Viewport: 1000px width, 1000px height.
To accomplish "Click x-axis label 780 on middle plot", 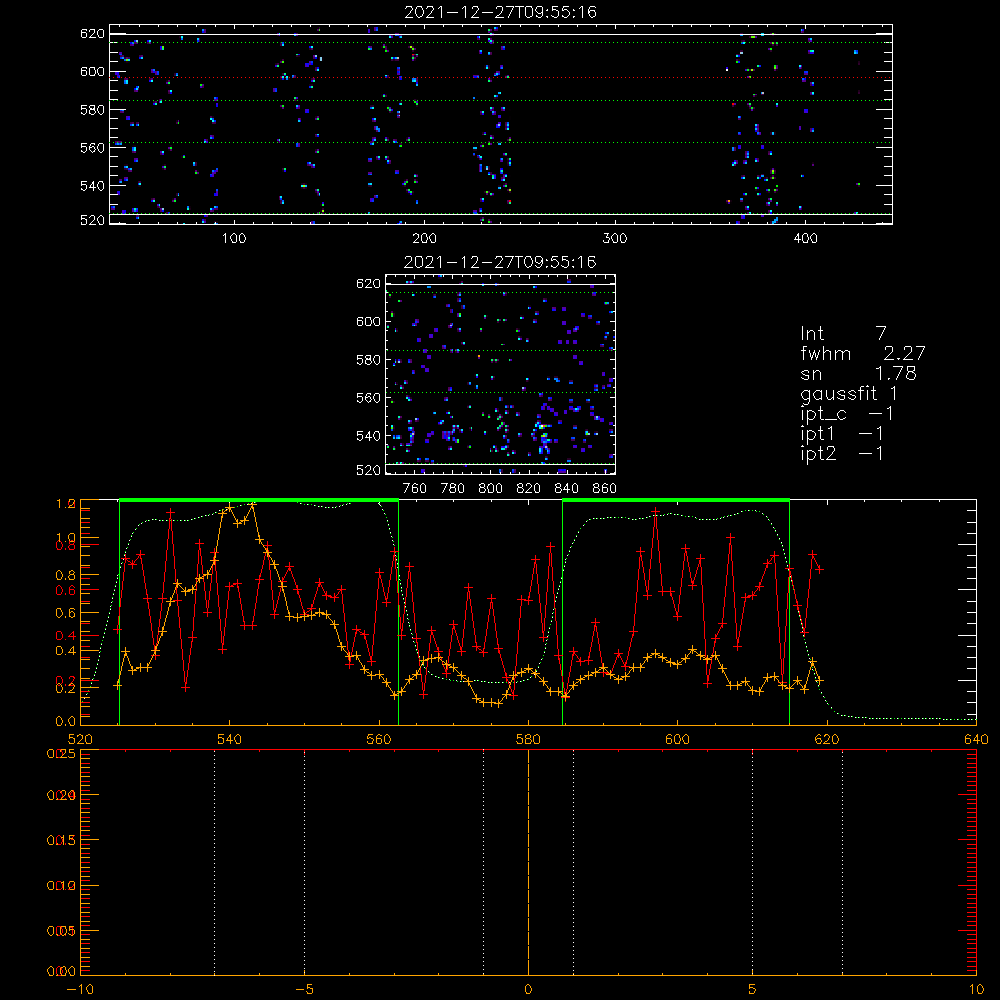I will (x=453, y=489).
